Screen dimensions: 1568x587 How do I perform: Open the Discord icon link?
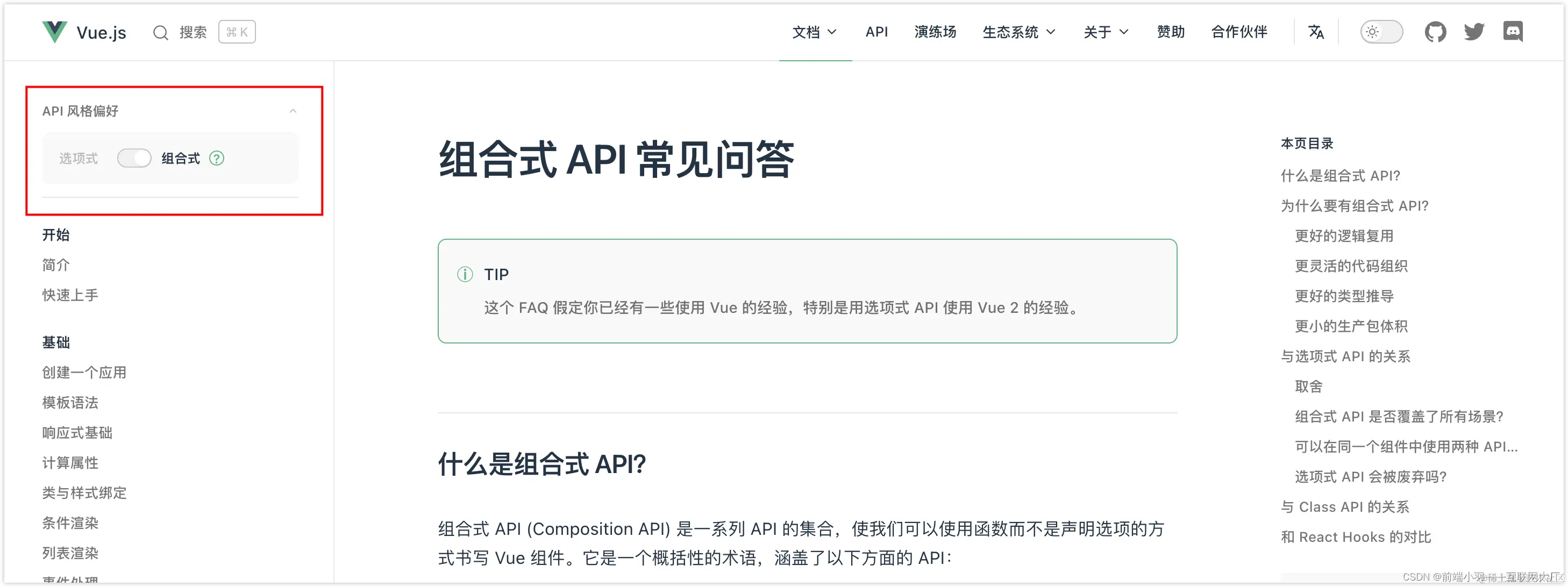tap(1513, 32)
